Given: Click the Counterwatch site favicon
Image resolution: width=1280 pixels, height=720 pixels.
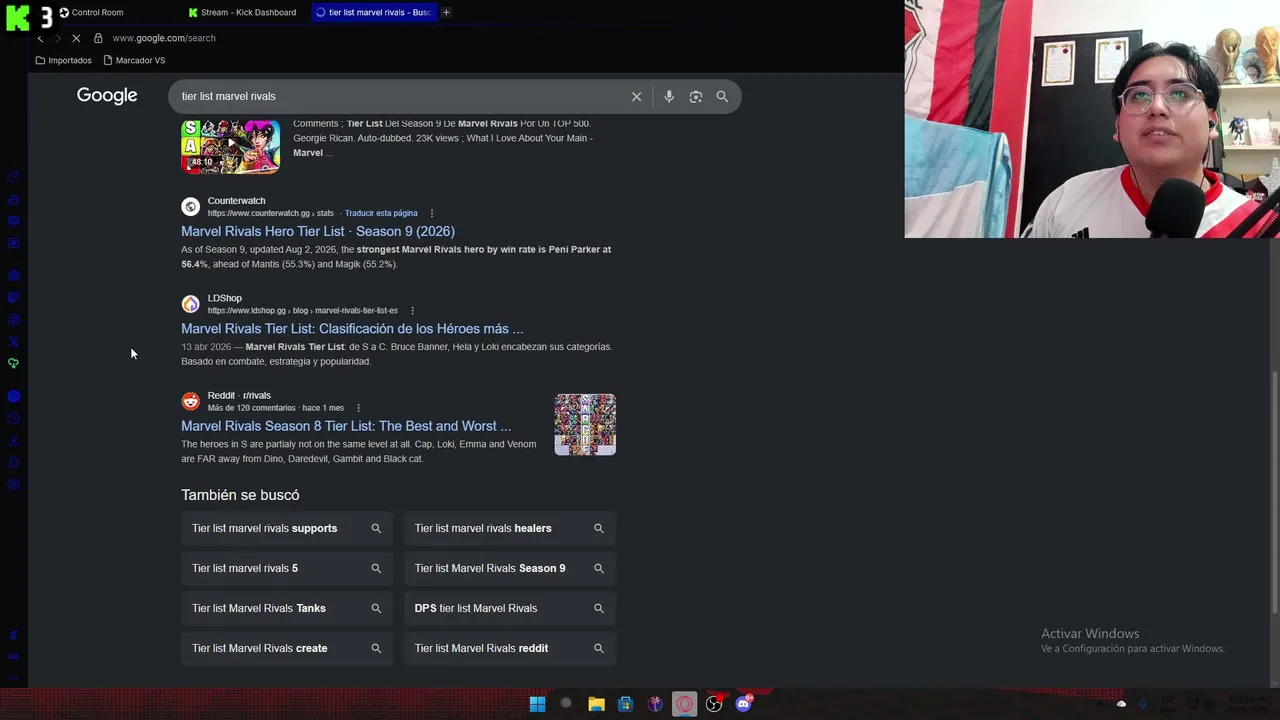Looking at the screenshot, I should click(190, 207).
